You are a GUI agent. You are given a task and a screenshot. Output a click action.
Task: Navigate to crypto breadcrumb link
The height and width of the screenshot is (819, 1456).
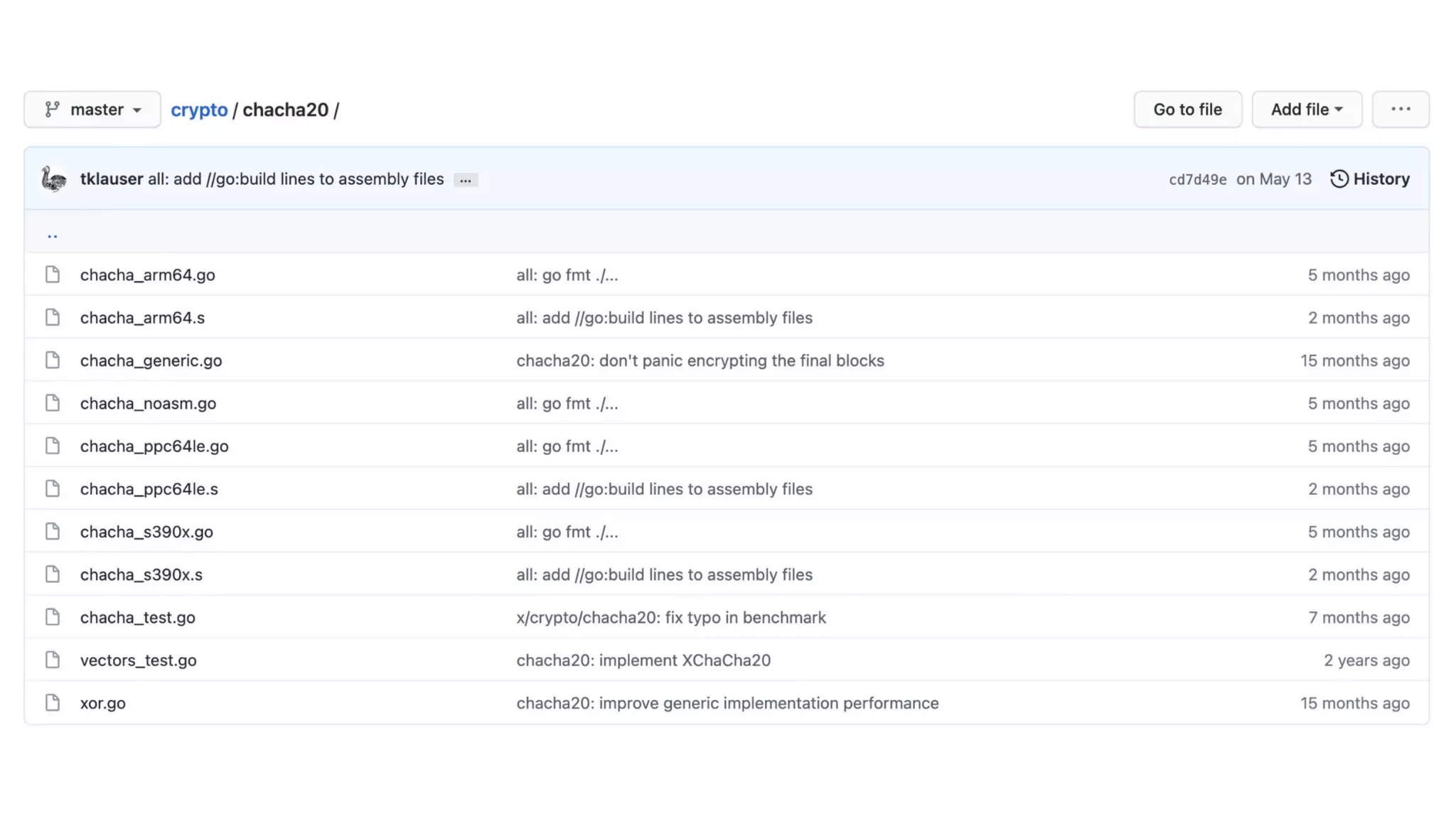click(x=199, y=110)
